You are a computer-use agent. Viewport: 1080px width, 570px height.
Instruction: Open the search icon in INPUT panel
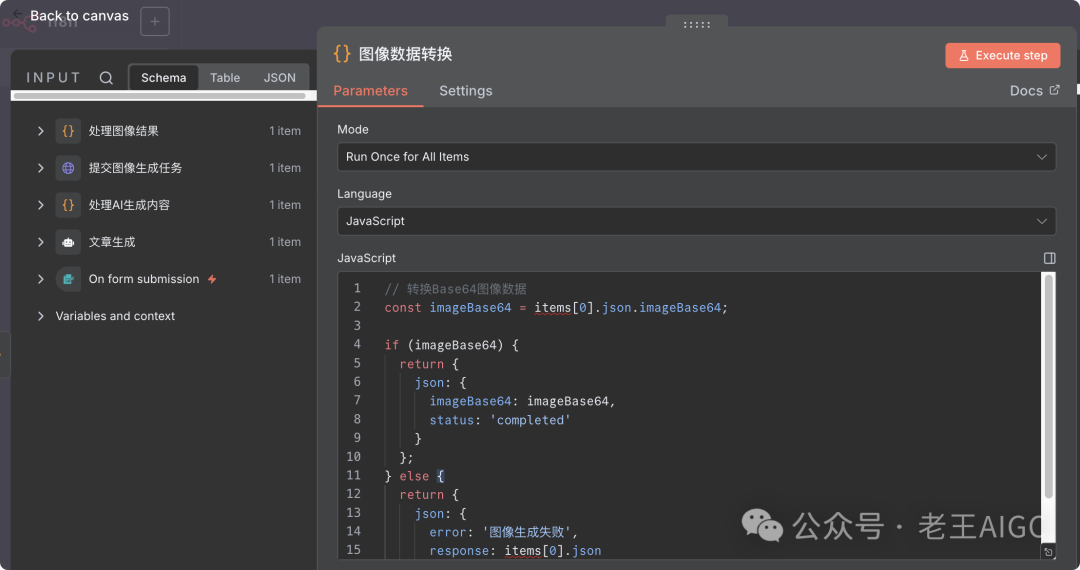(106, 78)
